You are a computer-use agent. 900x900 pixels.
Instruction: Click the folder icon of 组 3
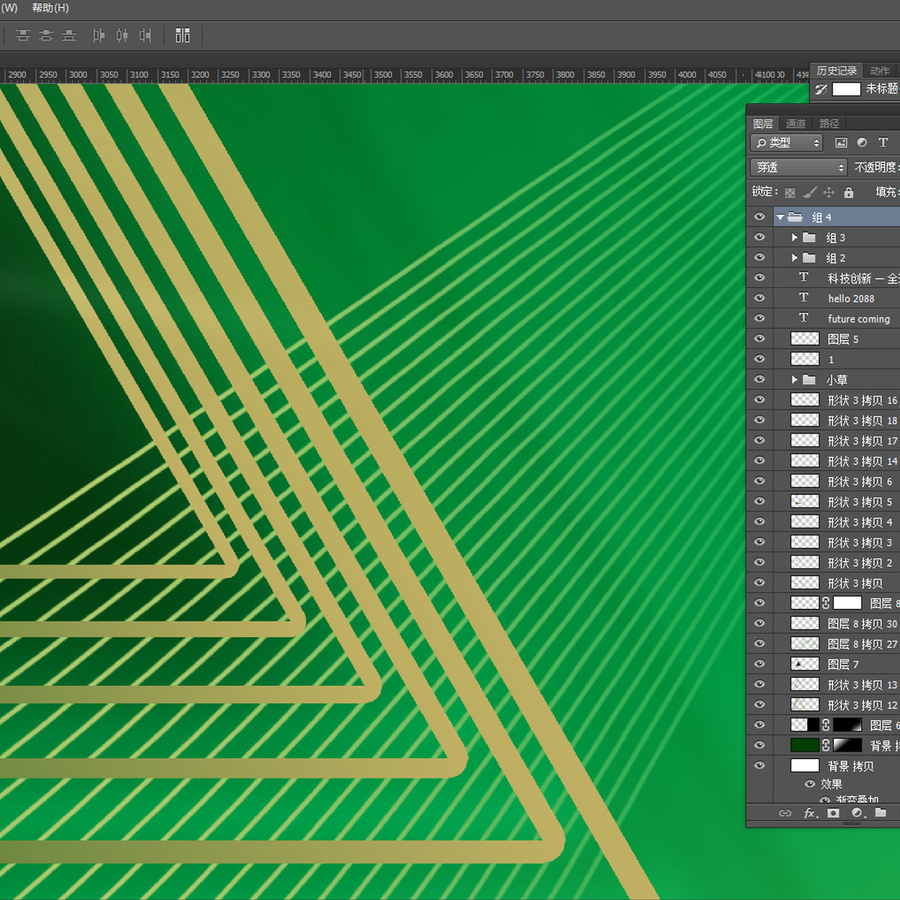[809, 238]
